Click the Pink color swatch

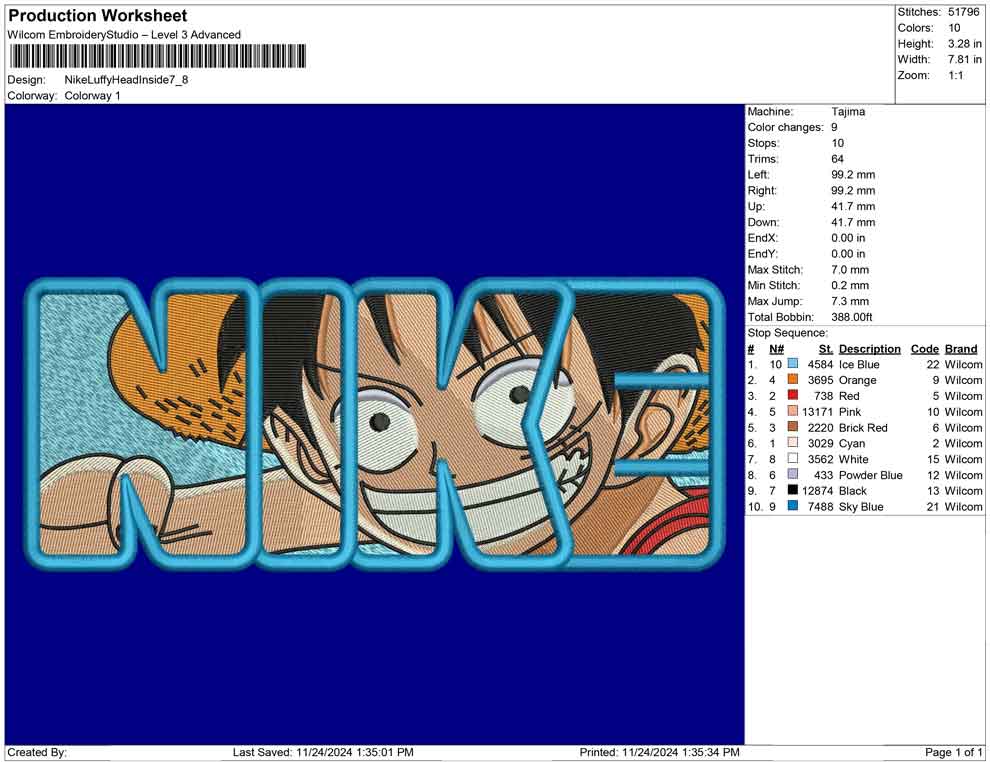tap(792, 411)
